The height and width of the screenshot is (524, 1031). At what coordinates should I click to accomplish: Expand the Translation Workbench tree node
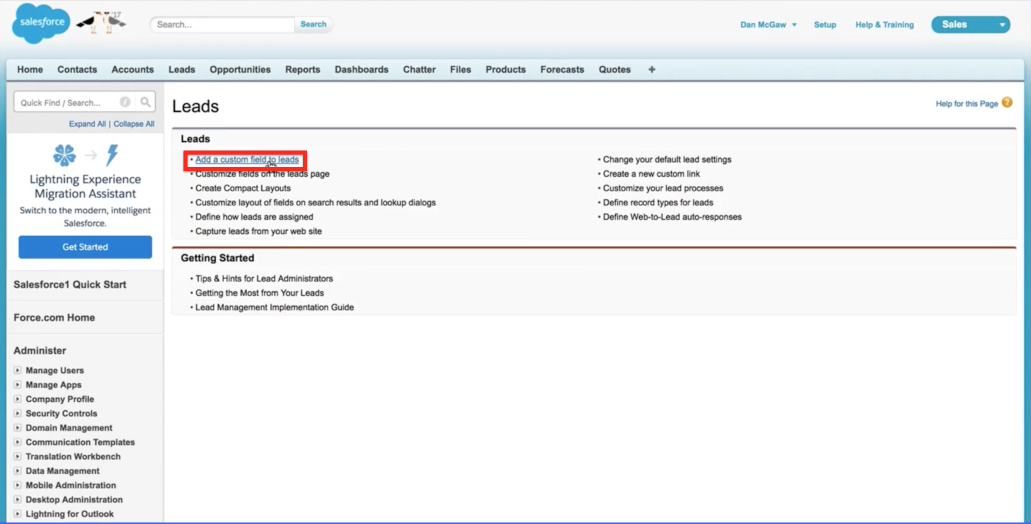18,456
